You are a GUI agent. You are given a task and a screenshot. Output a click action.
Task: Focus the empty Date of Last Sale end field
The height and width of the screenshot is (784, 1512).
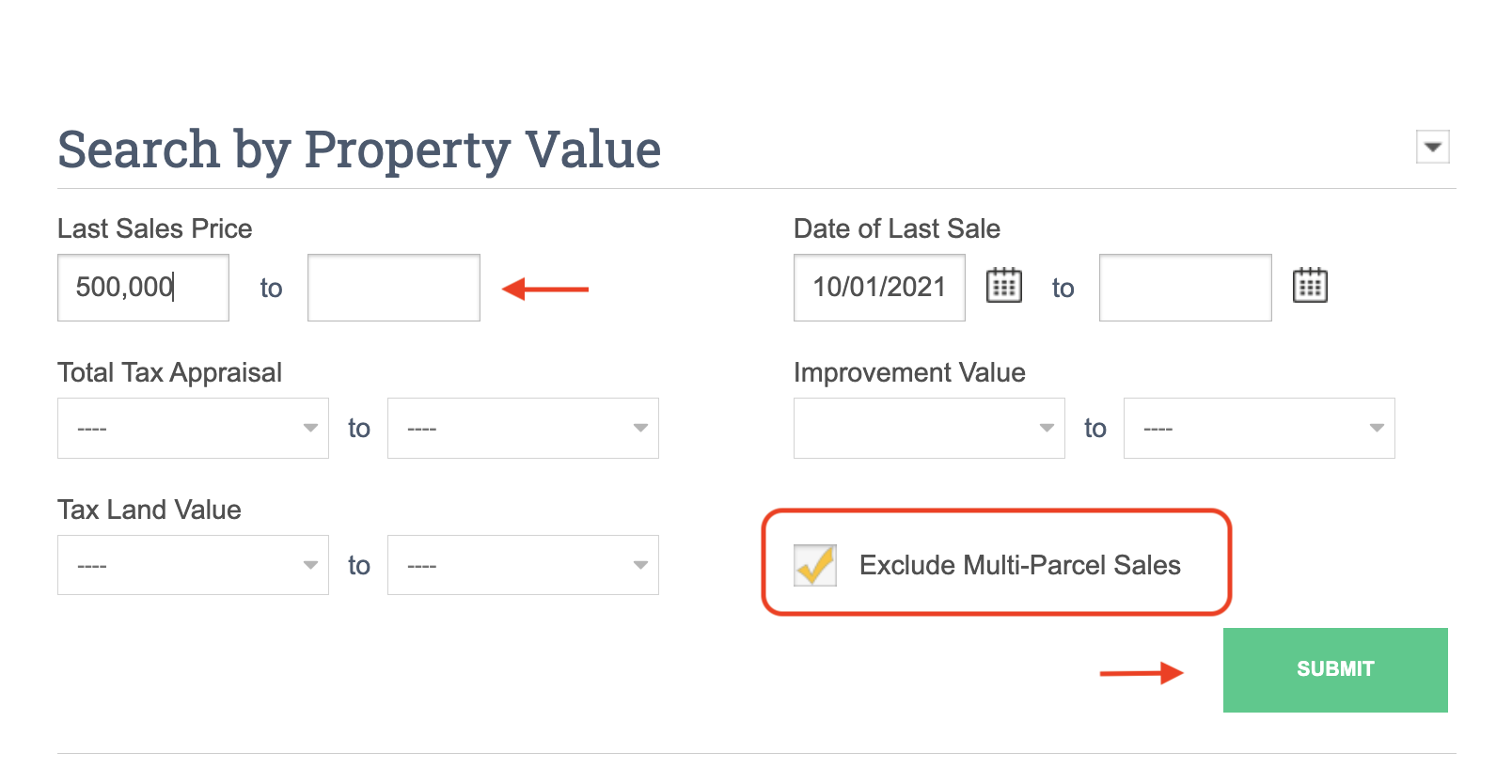(x=1185, y=288)
